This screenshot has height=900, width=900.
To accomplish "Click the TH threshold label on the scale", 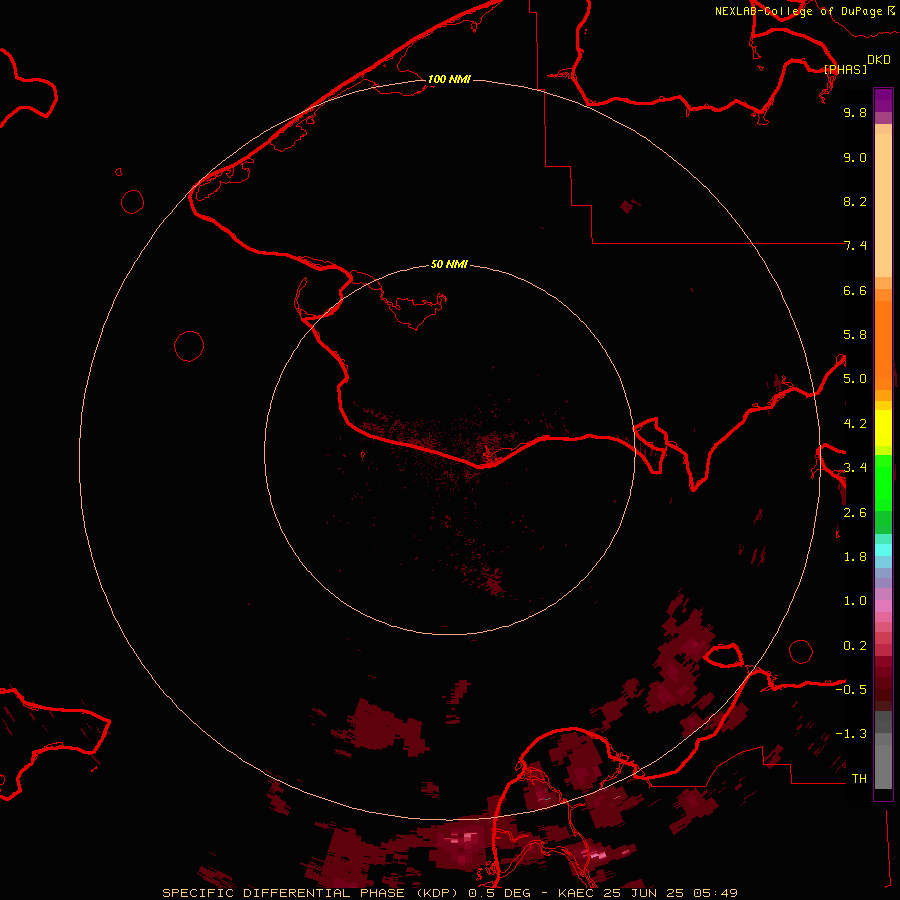I will [x=859, y=779].
